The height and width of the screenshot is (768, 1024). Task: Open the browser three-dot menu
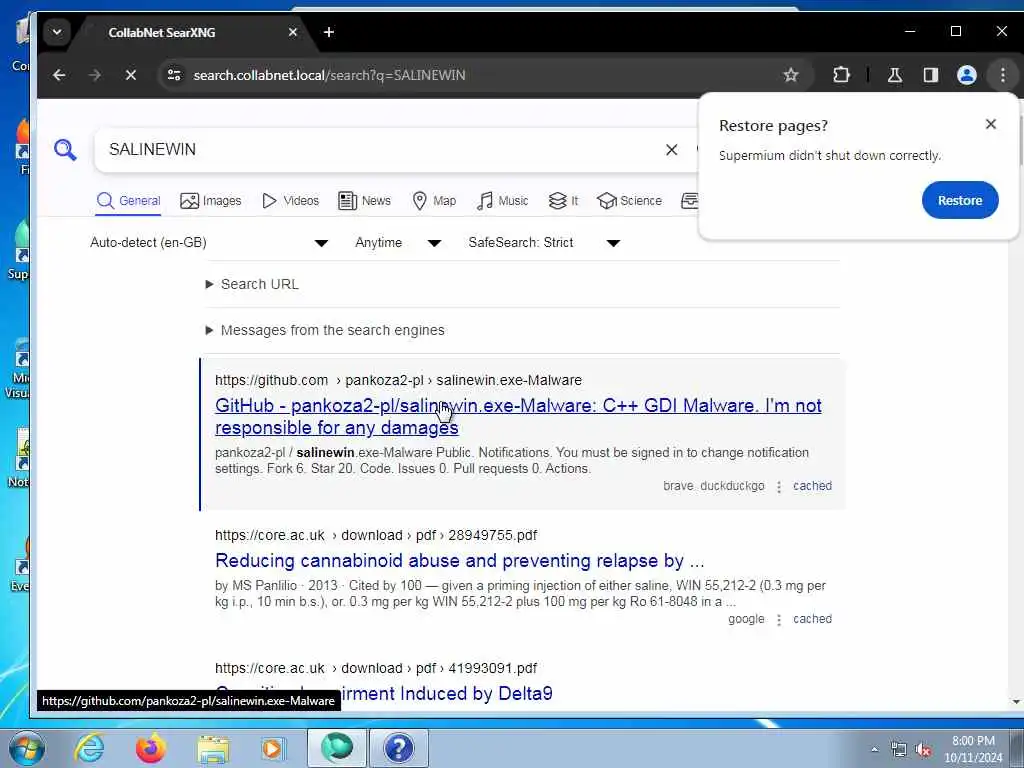pos(1002,75)
